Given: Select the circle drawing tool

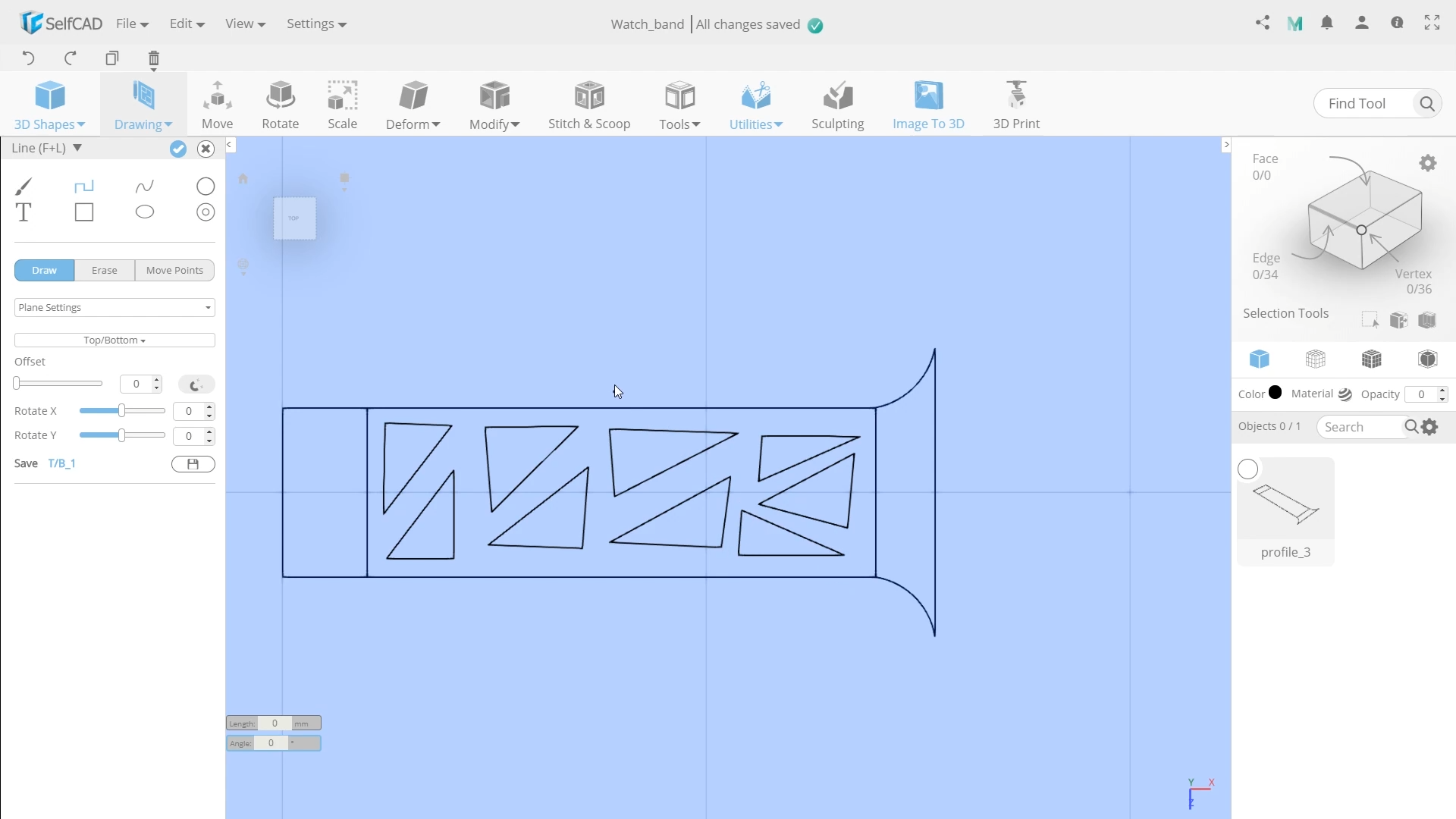Looking at the screenshot, I should coord(206,186).
